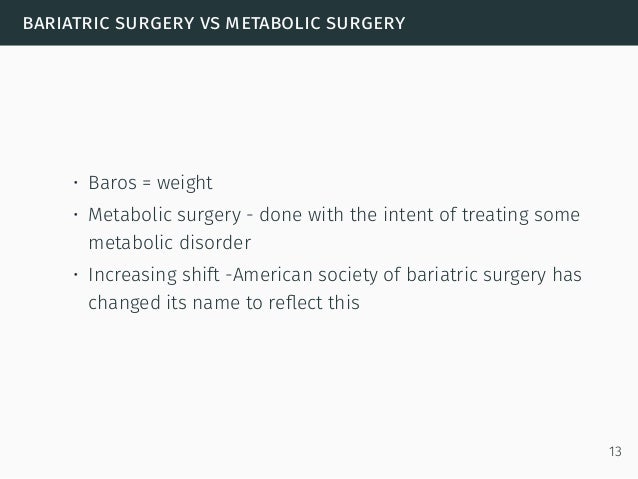The image size is (638, 479).
Task: Click the slide title 'Bariatric Surgery vs Metabolic Surgery'
Action: 214,23
